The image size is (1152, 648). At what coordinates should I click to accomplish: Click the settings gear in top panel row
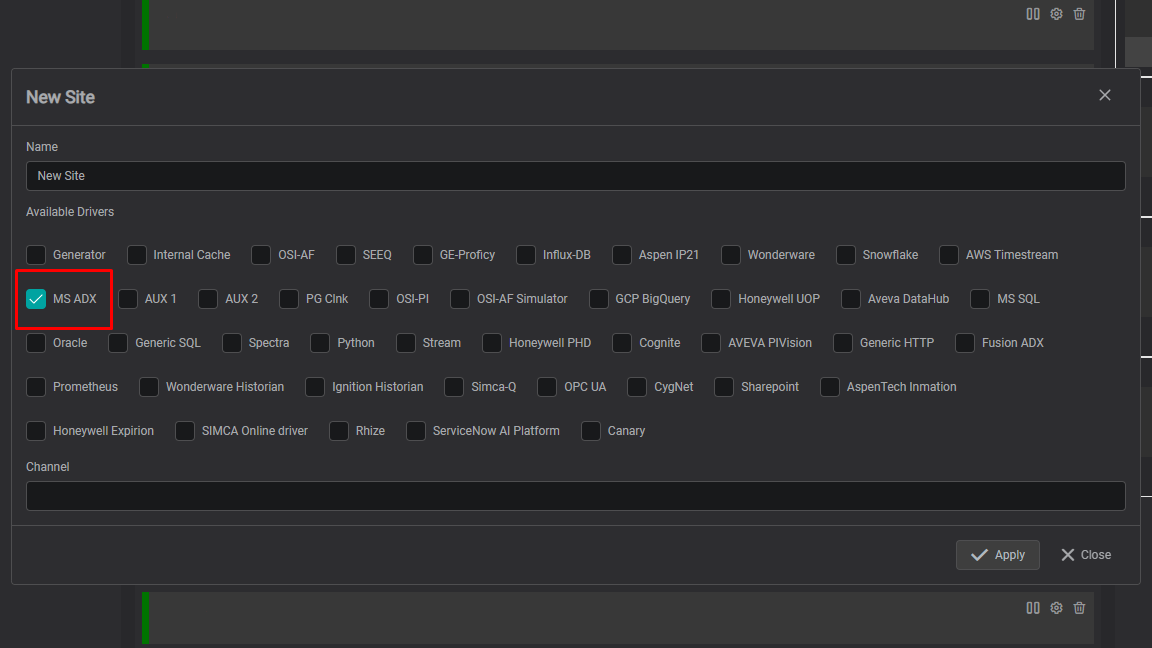click(1056, 14)
